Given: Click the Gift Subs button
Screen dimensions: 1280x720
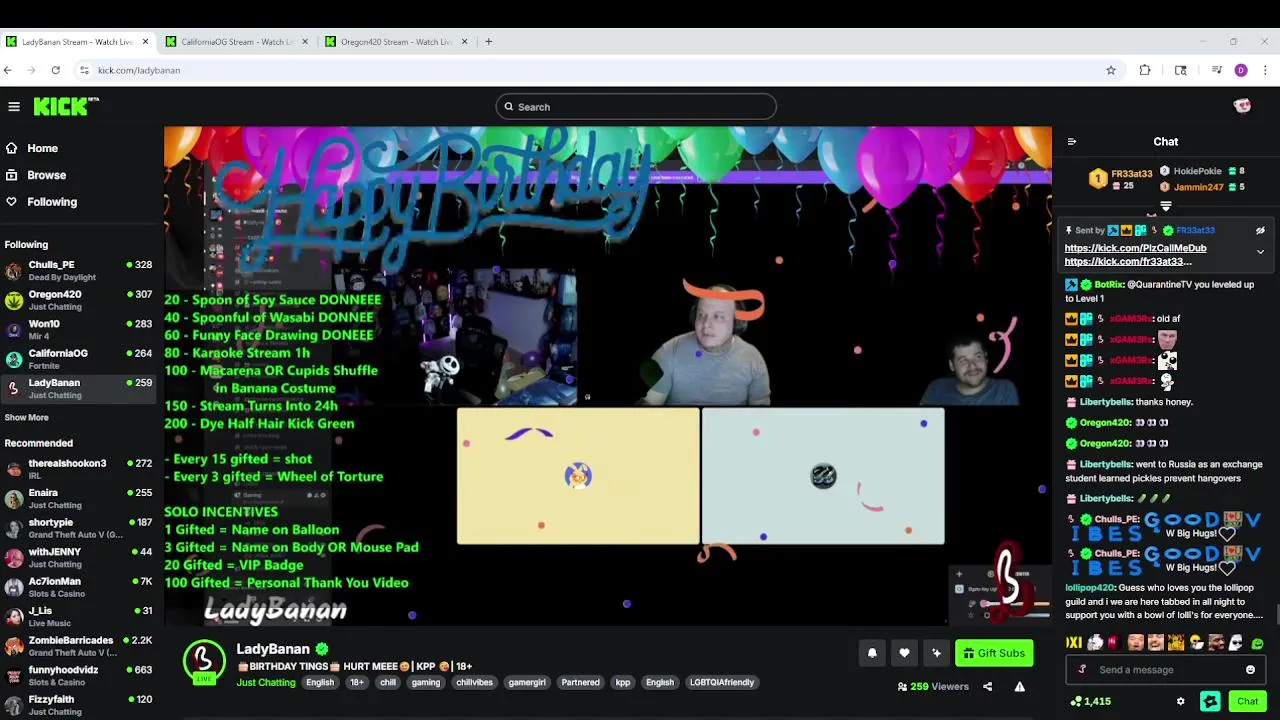Looking at the screenshot, I should click(994, 653).
